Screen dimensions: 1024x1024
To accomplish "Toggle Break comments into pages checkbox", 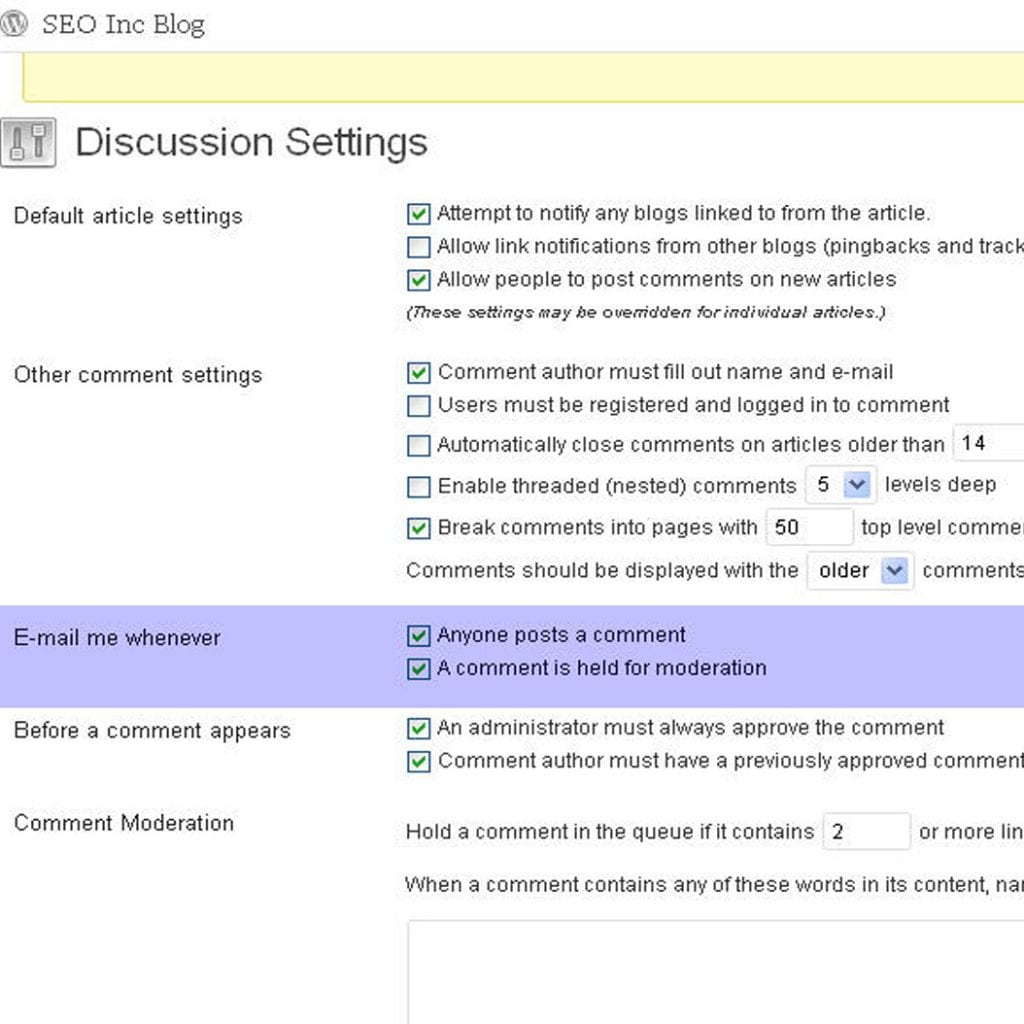I will 419,528.
